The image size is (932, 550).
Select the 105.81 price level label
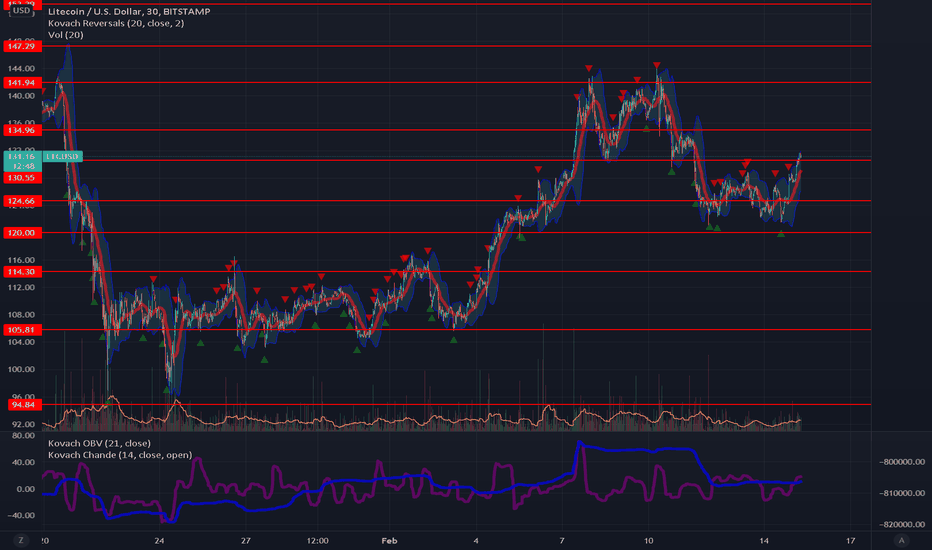click(22, 329)
